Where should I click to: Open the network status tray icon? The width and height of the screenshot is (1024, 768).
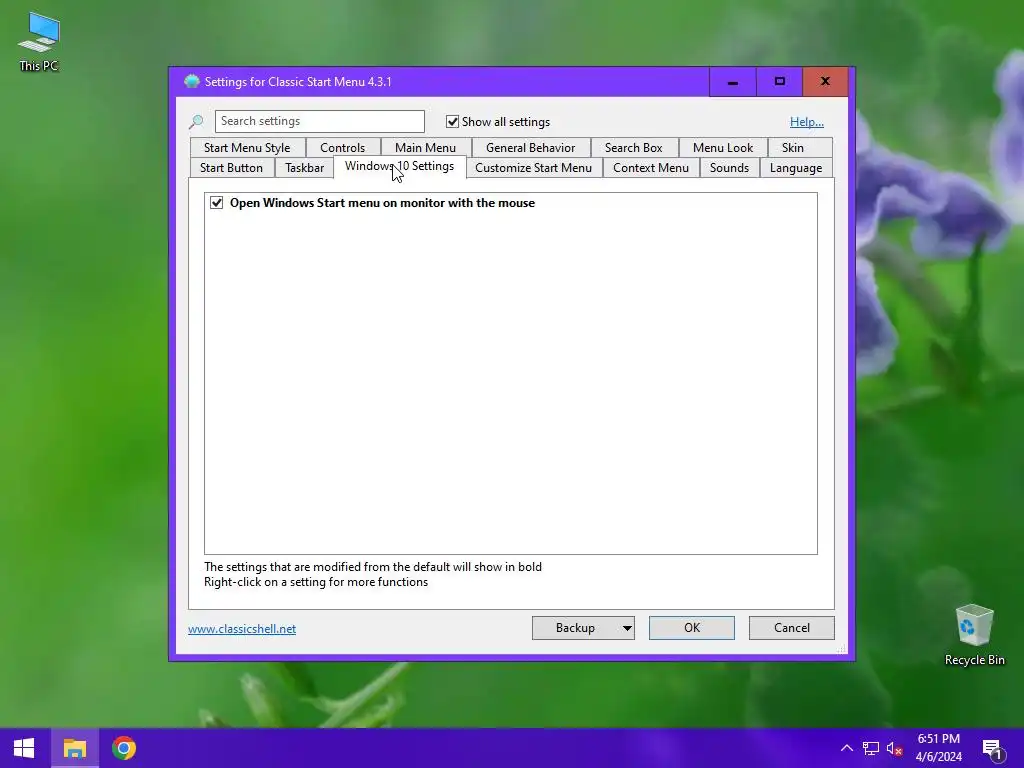pos(871,748)
